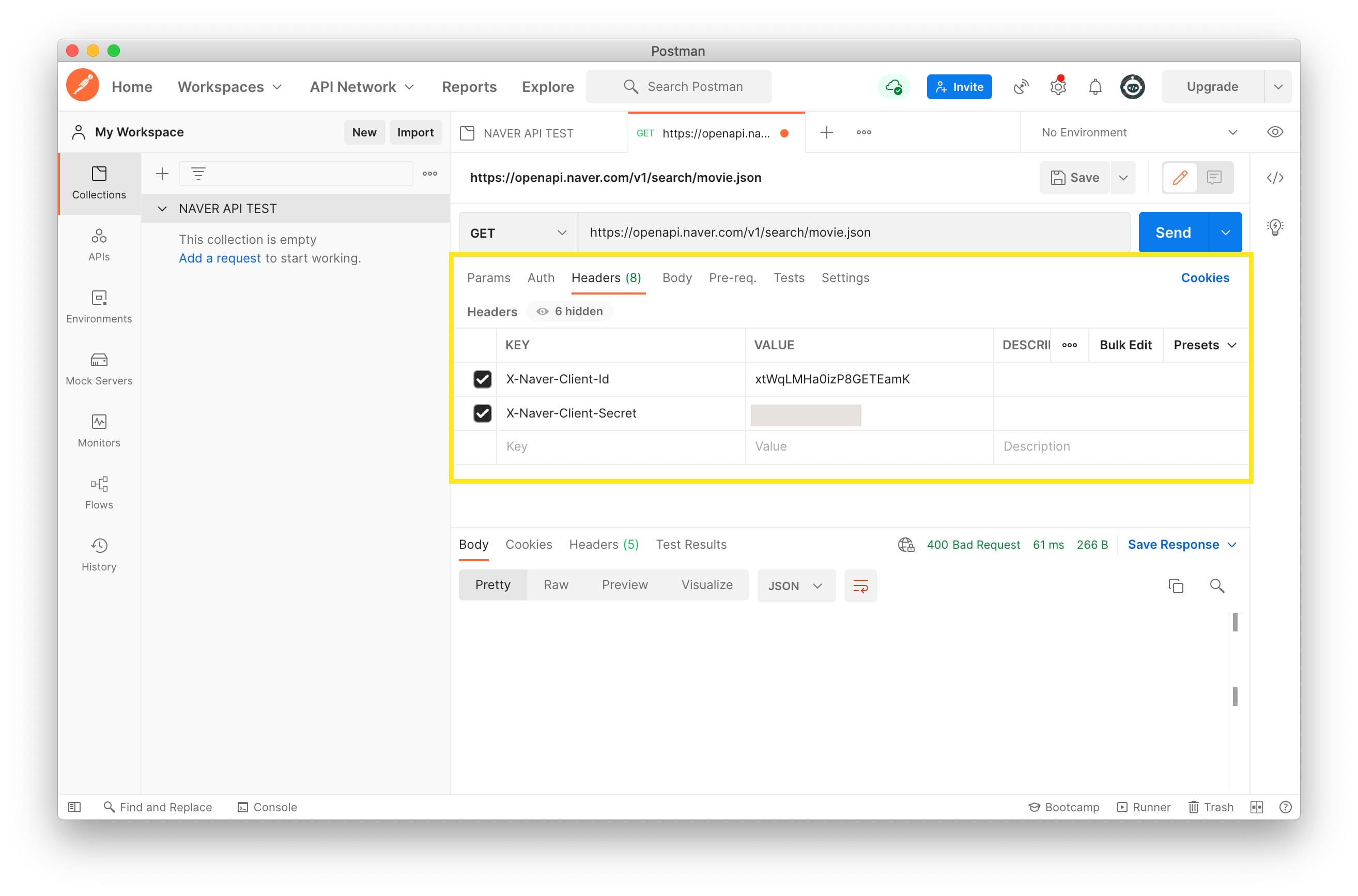Open the Mock Servers sidebar panel

pos(99,368)
